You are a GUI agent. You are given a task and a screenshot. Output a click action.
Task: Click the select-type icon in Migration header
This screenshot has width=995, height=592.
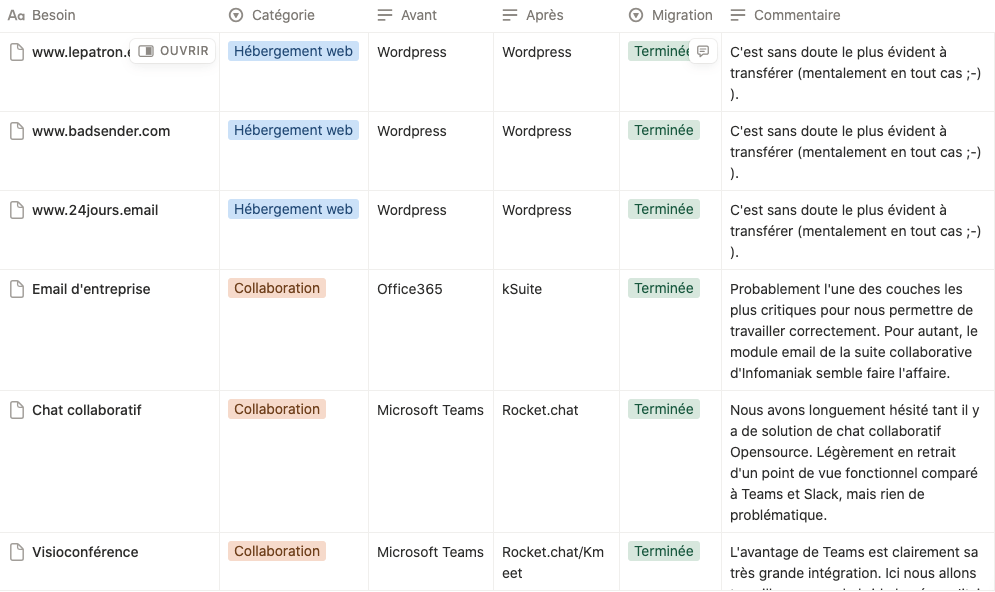tap(636, 15)
